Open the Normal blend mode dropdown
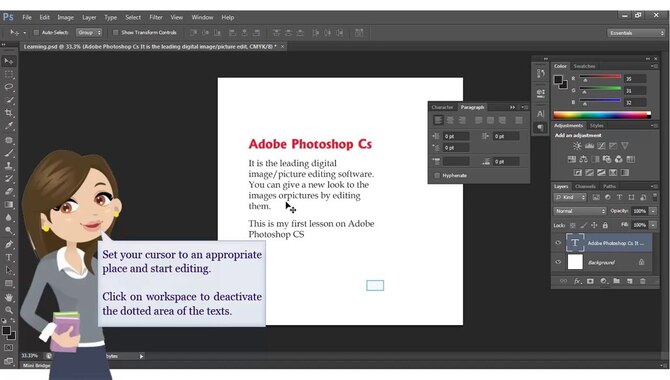This screenshot has height=380, width=670. [x=580, y=211]
